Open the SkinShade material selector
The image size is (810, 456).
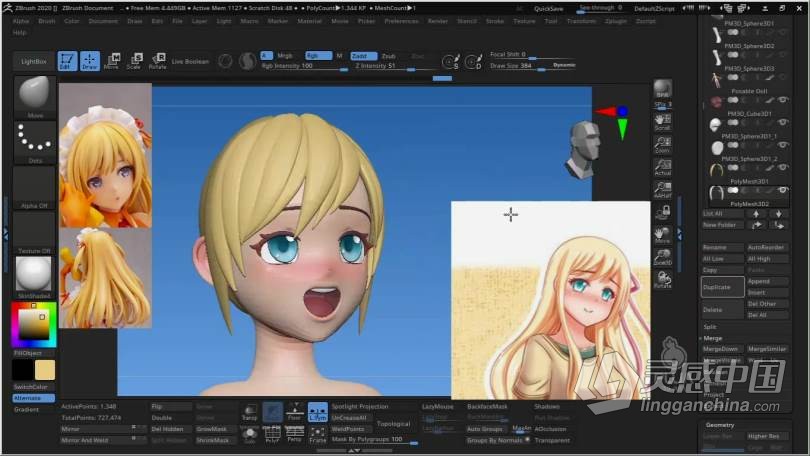point(35,277)
